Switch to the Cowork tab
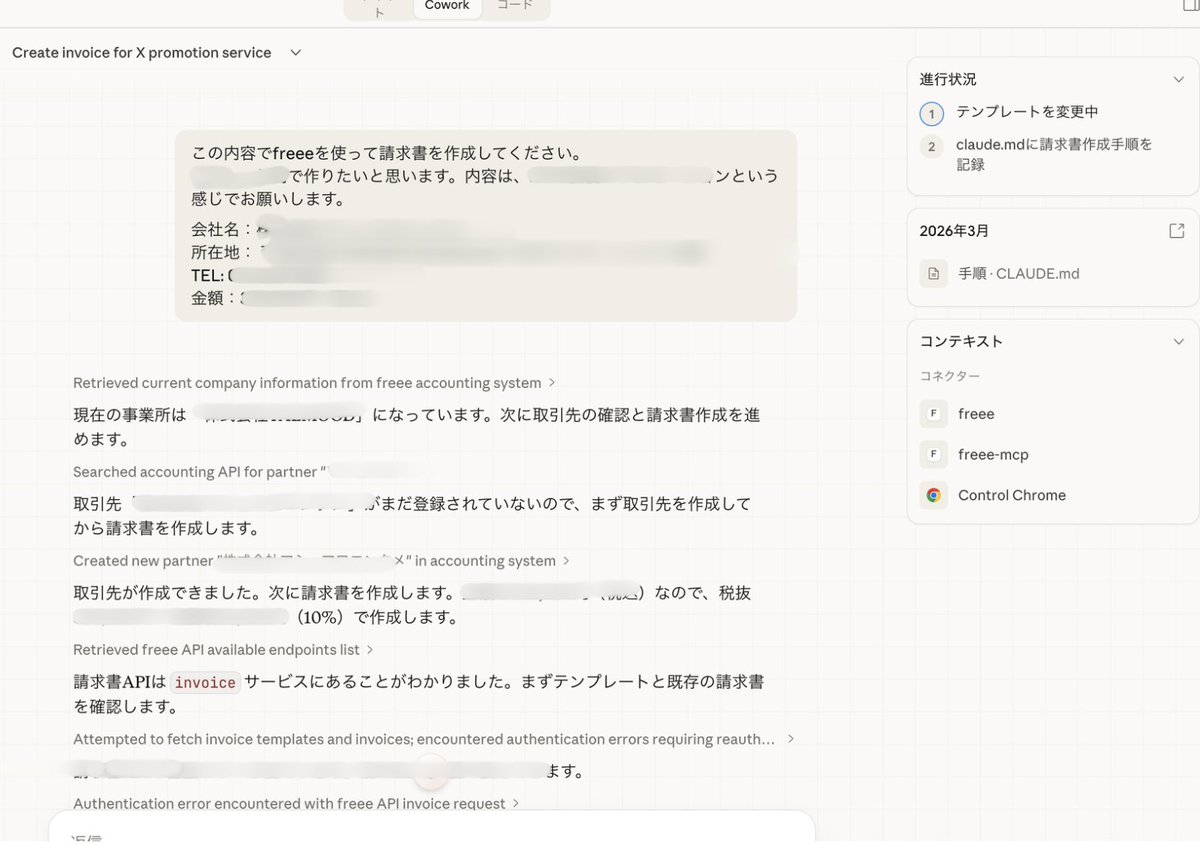Viewport: 1200px width, 845px height. (447, 6)
